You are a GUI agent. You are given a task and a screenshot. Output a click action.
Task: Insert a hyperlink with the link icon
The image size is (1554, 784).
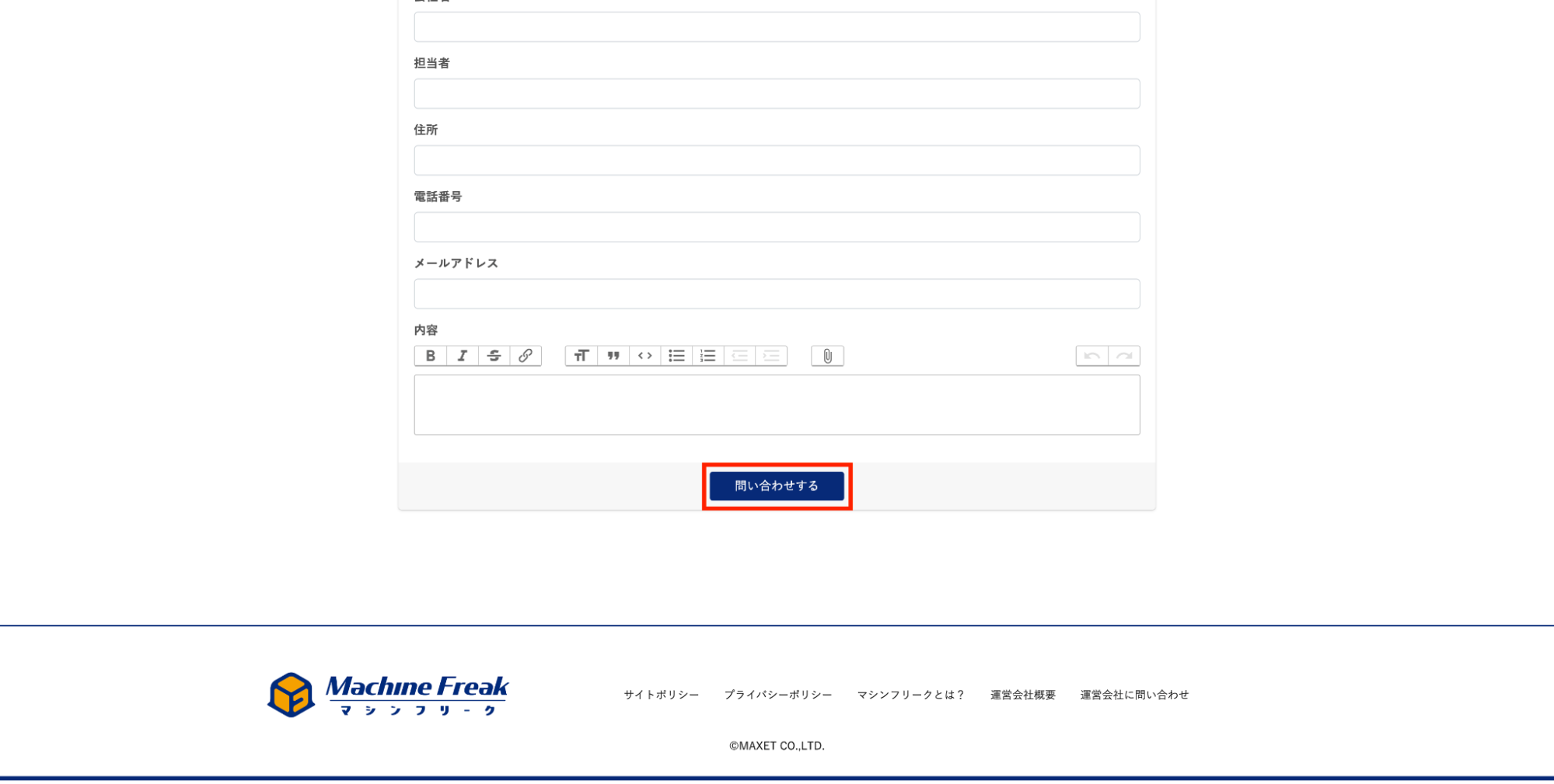tap(526, 356)
